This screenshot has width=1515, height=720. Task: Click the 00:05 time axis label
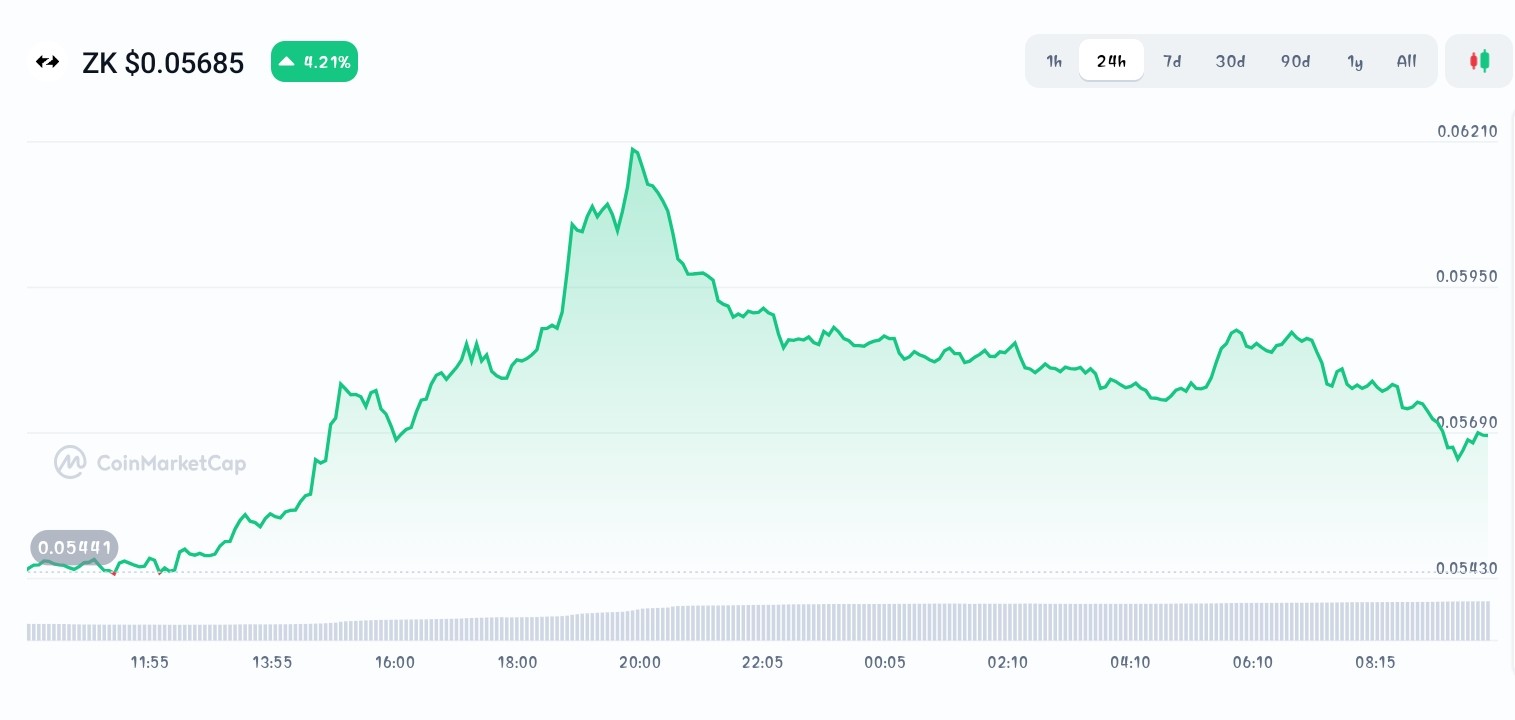point(884,662)
